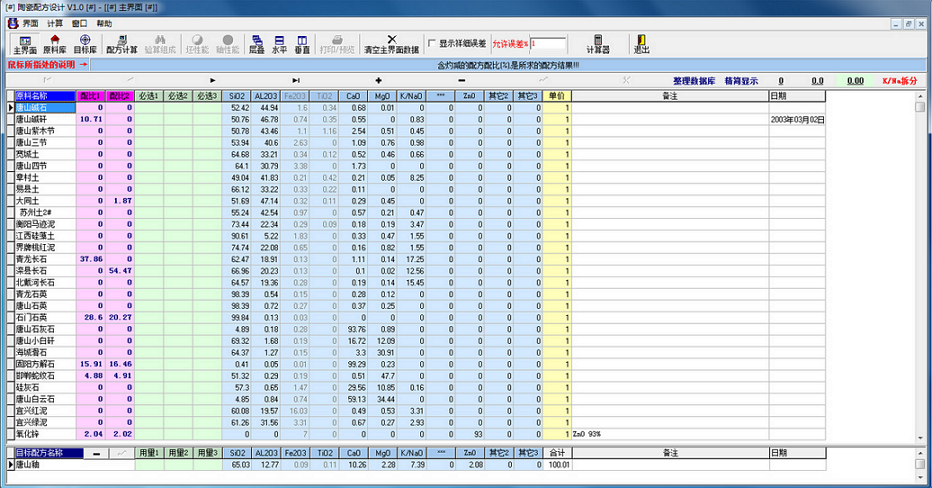Click the 退出 exit icon
Image resolution: width=932 pixels, height=488 pixels.
click(x=641, y=43)
